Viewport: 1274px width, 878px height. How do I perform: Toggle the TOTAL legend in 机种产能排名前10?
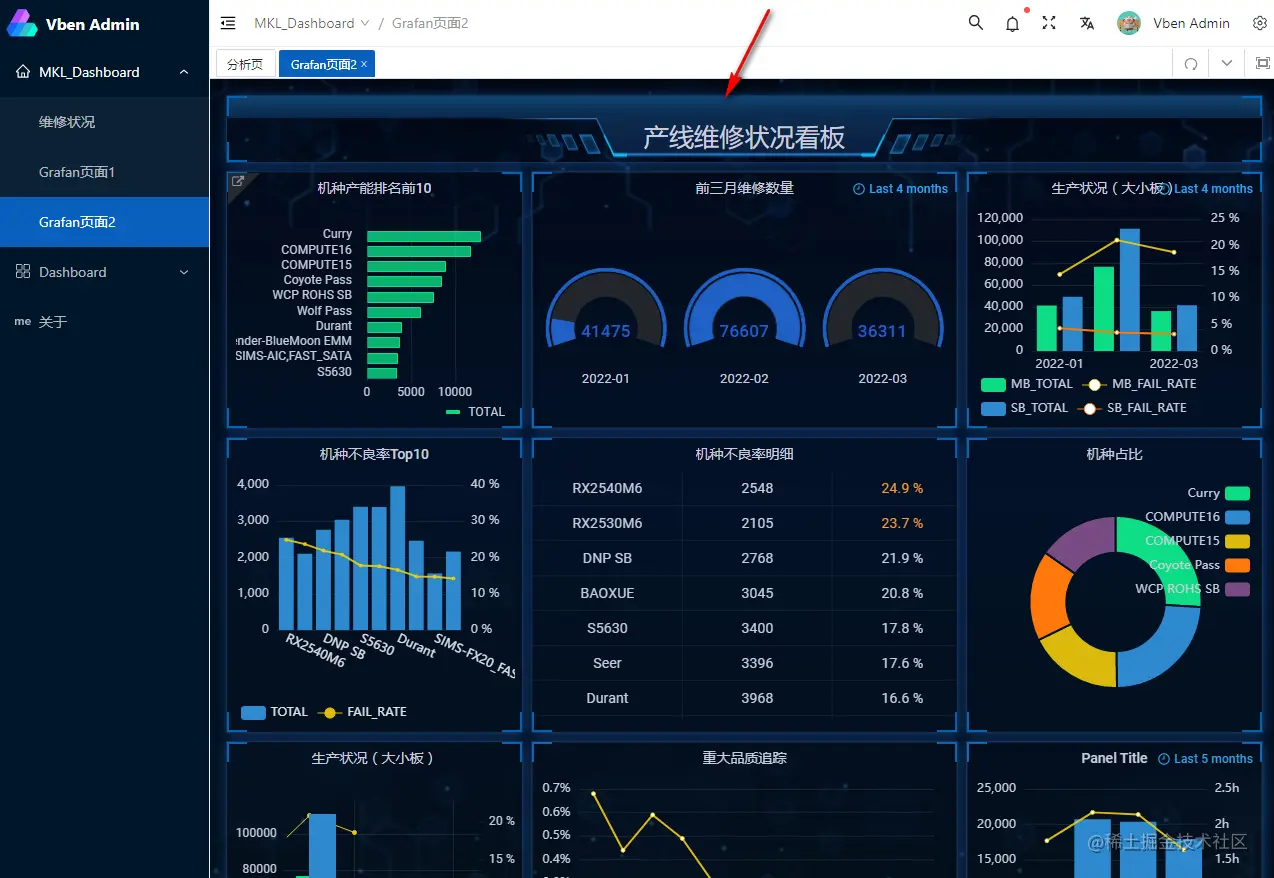476,412
